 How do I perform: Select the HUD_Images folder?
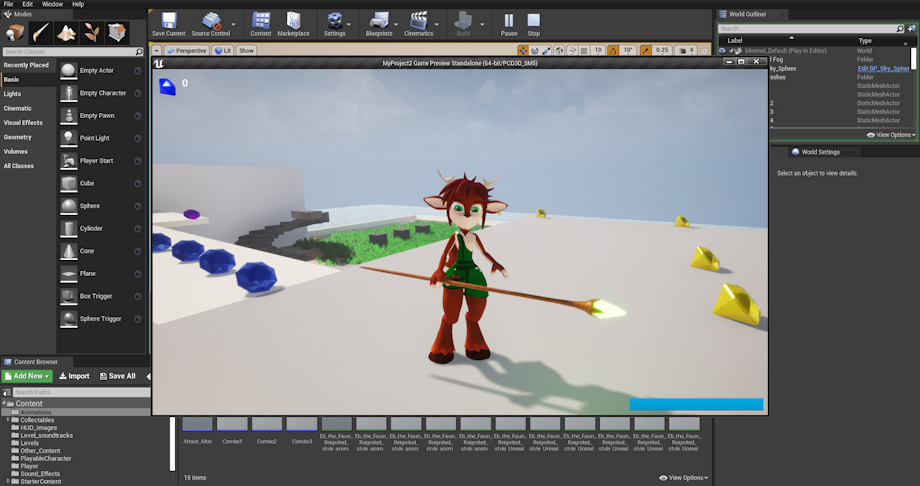39,428
